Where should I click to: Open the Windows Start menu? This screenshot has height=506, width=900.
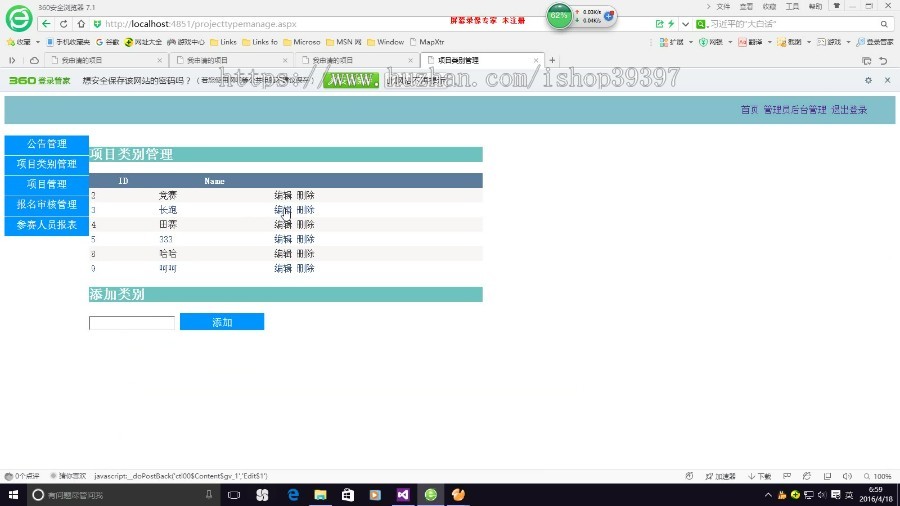click(13, 495)
